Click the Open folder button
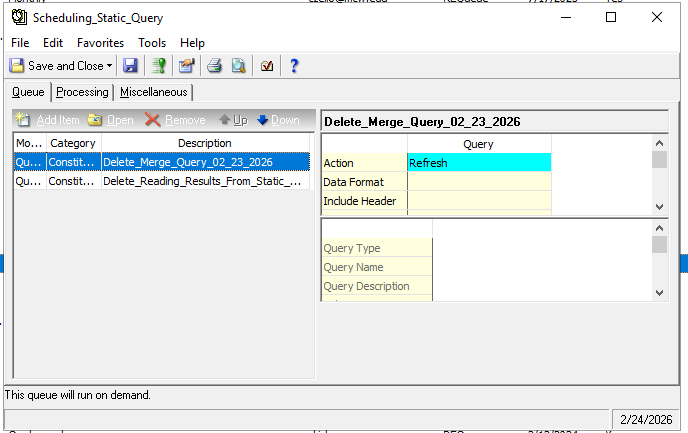Image resolution: width=688 pixels, height=433 pixels. pos(111,120)
